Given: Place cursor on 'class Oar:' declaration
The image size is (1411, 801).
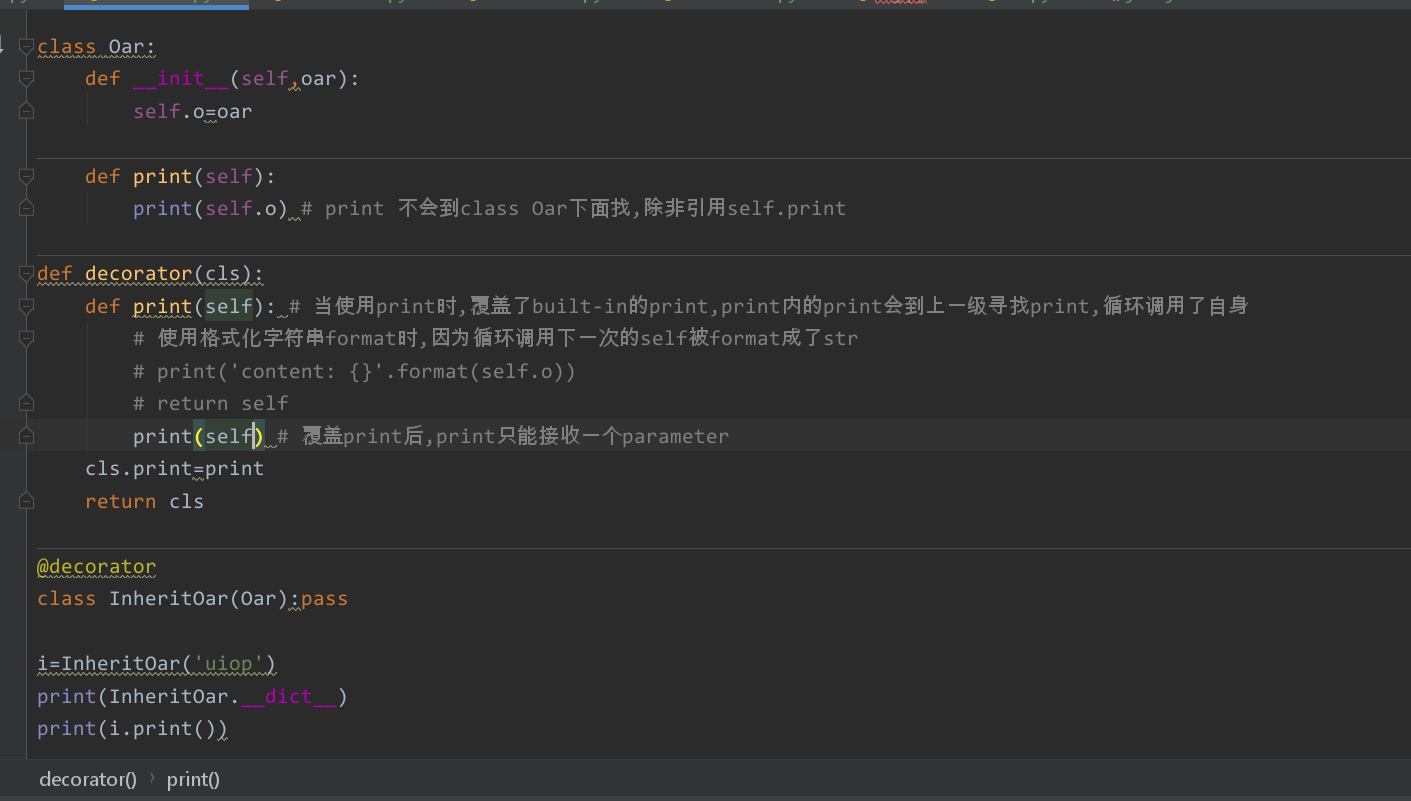Looking at the screenshot, I should (97, 47).
